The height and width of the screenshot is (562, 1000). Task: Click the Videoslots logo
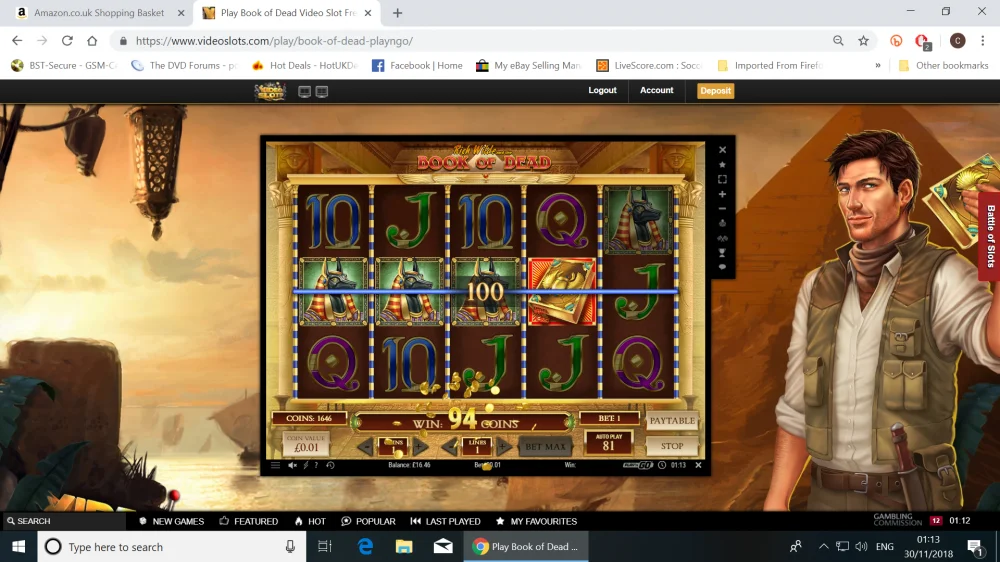[270, 91]
